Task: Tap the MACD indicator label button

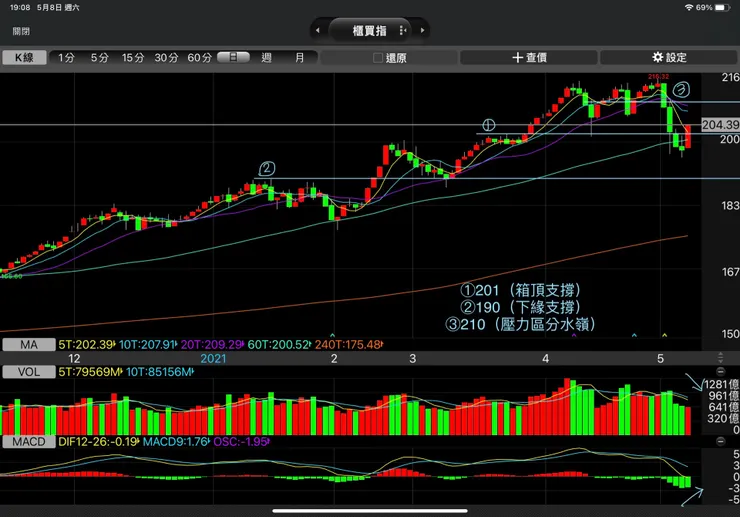Action: pyautogui.click(x=29, y=442)
